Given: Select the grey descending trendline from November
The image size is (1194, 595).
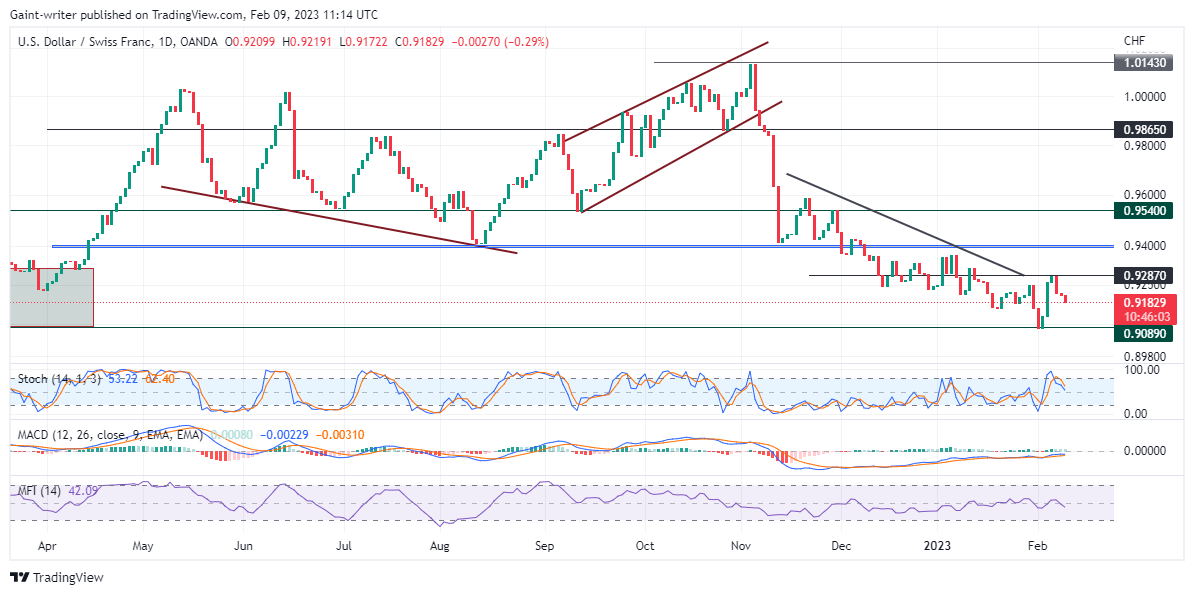Looking at the screenshot, I should (x=905, y=225).
